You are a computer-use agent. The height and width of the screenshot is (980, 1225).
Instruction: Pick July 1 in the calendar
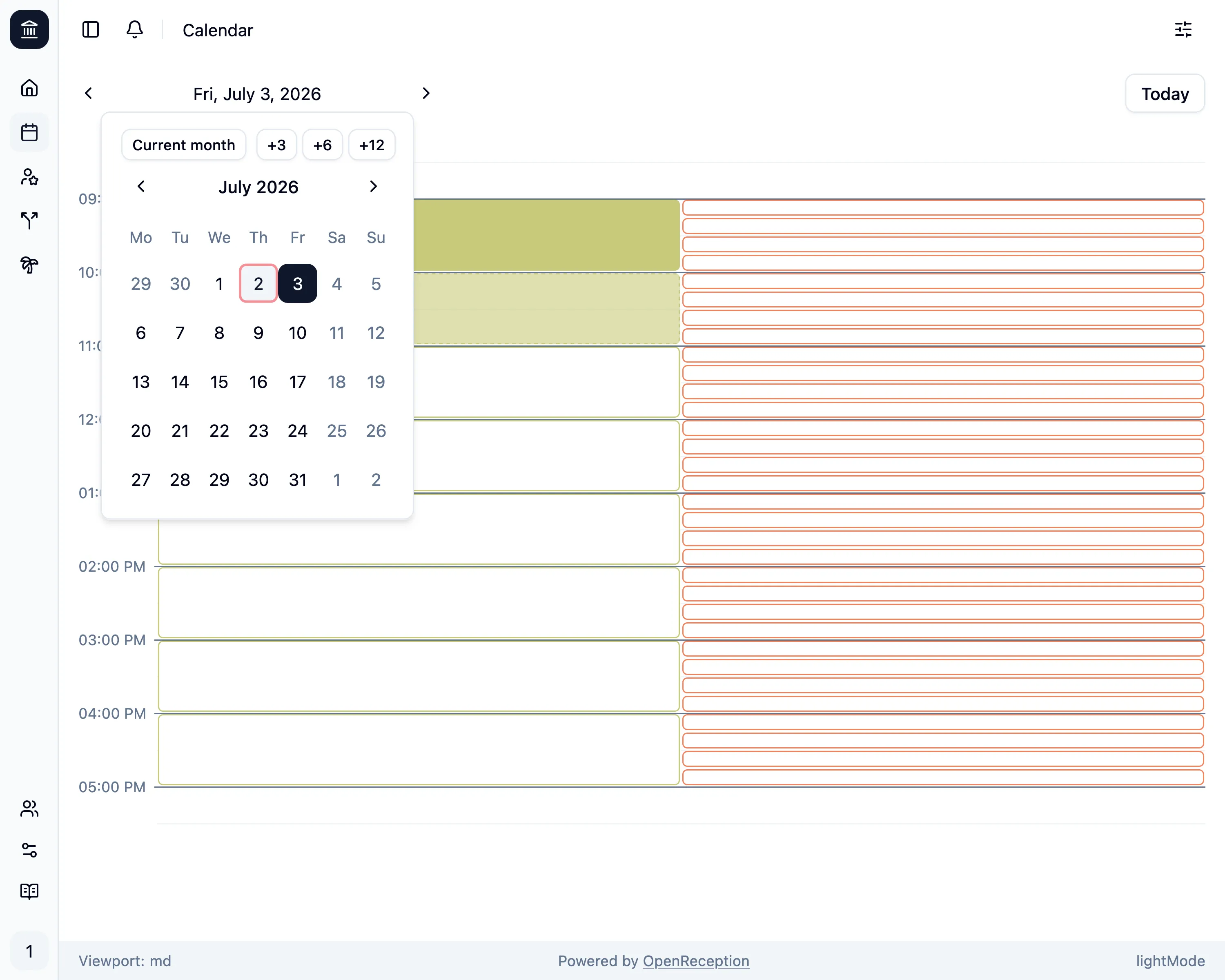(219, 283)
